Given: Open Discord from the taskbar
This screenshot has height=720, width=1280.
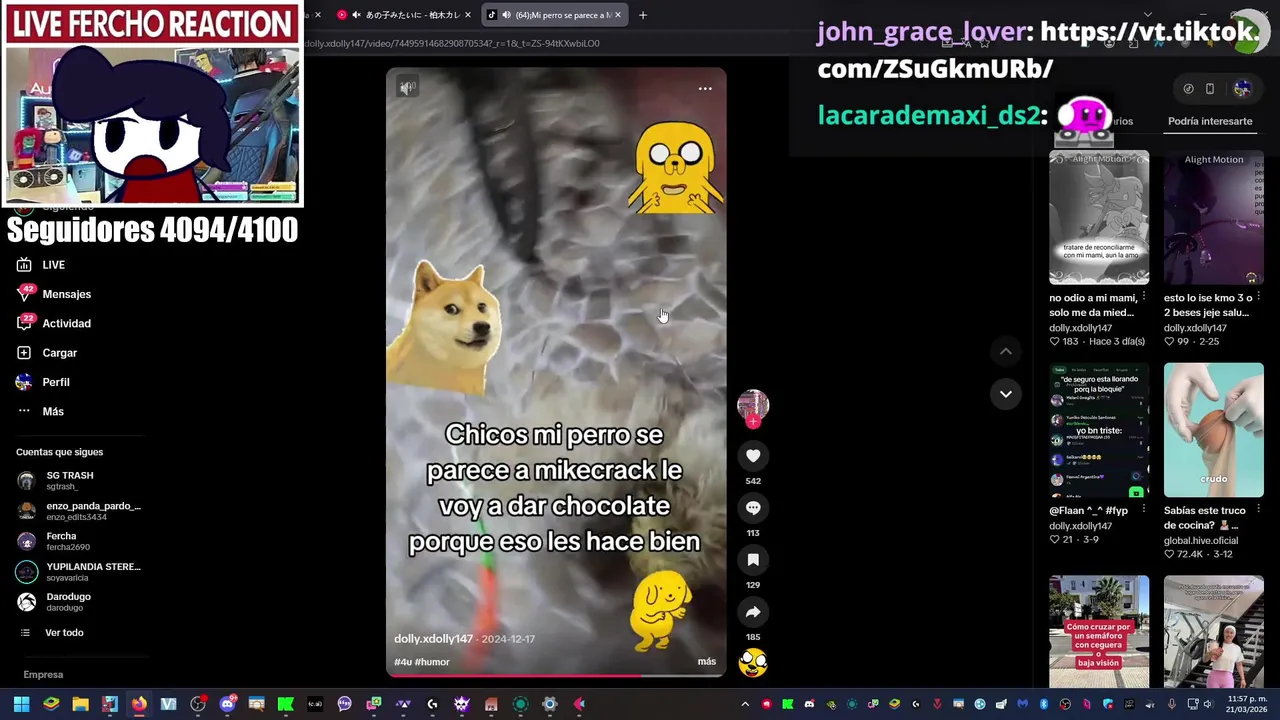Looking at the screenshot, I should click(x=227, y=704).
